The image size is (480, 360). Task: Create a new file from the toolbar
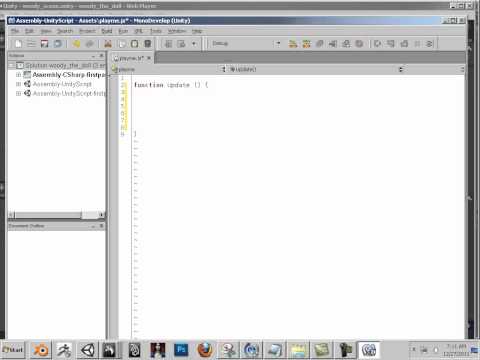pos(19,44)
